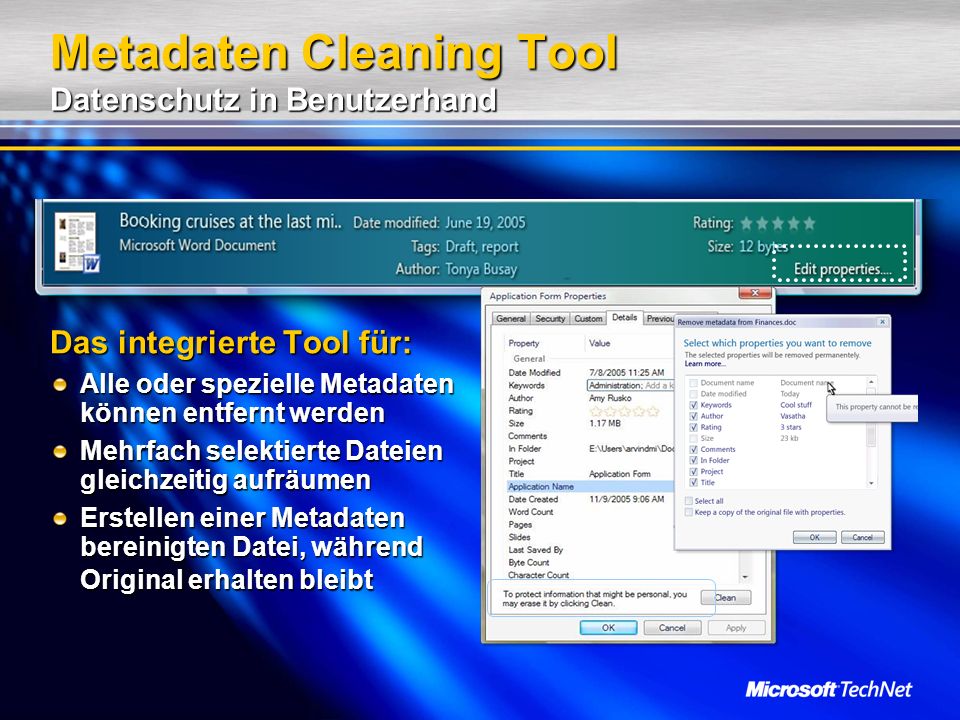The width and height of the screenshot is (960, 720).
Task: Click the Vasatha author value
Action: (x=793, y=416)
